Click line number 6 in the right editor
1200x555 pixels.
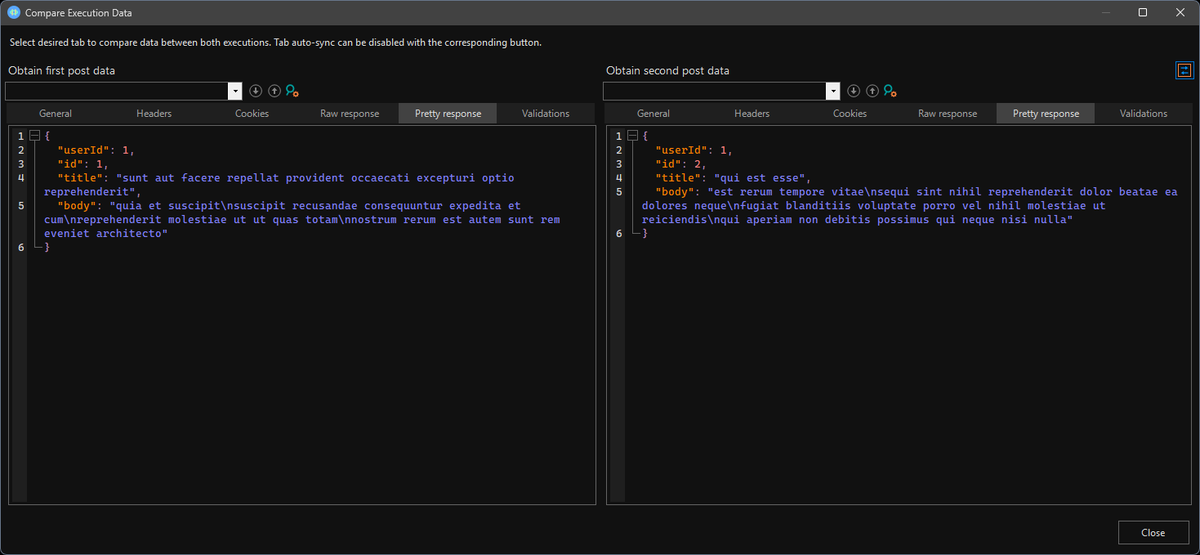click(x=618, y=233)
